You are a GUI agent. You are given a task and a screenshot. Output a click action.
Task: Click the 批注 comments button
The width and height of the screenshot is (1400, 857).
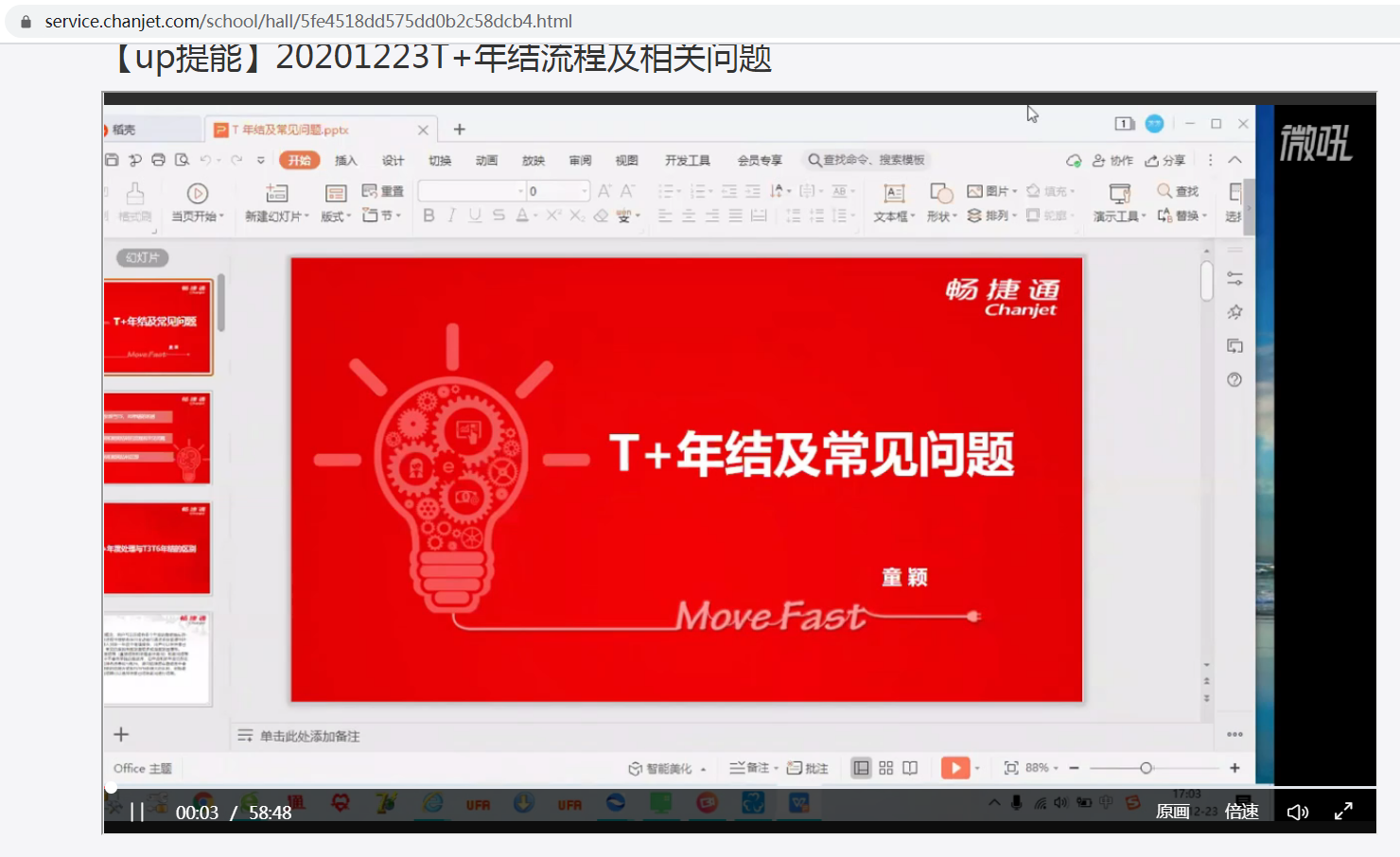(808, 768)
